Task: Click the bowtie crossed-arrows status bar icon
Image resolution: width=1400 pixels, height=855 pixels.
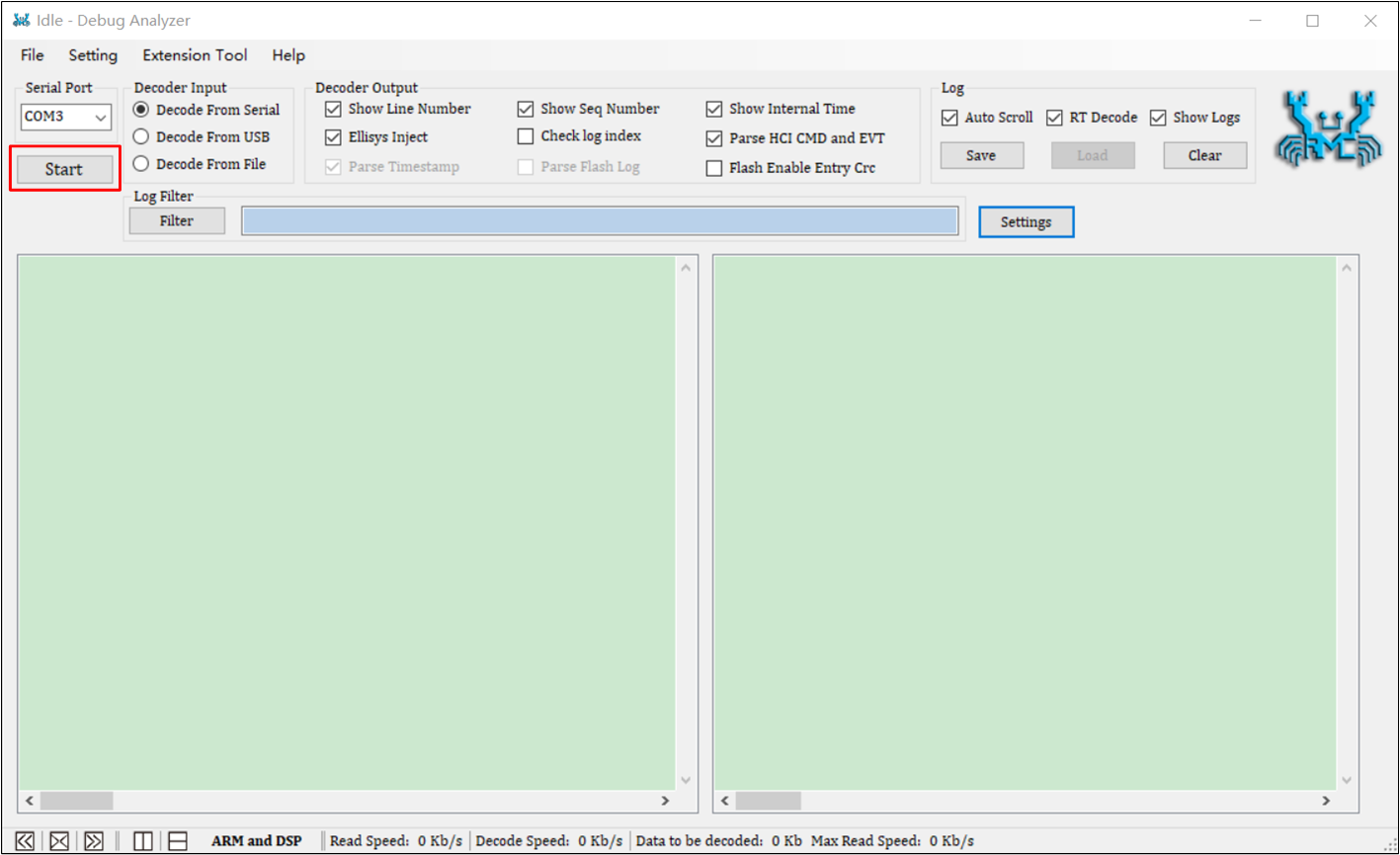Action: (x=59, y=841)
